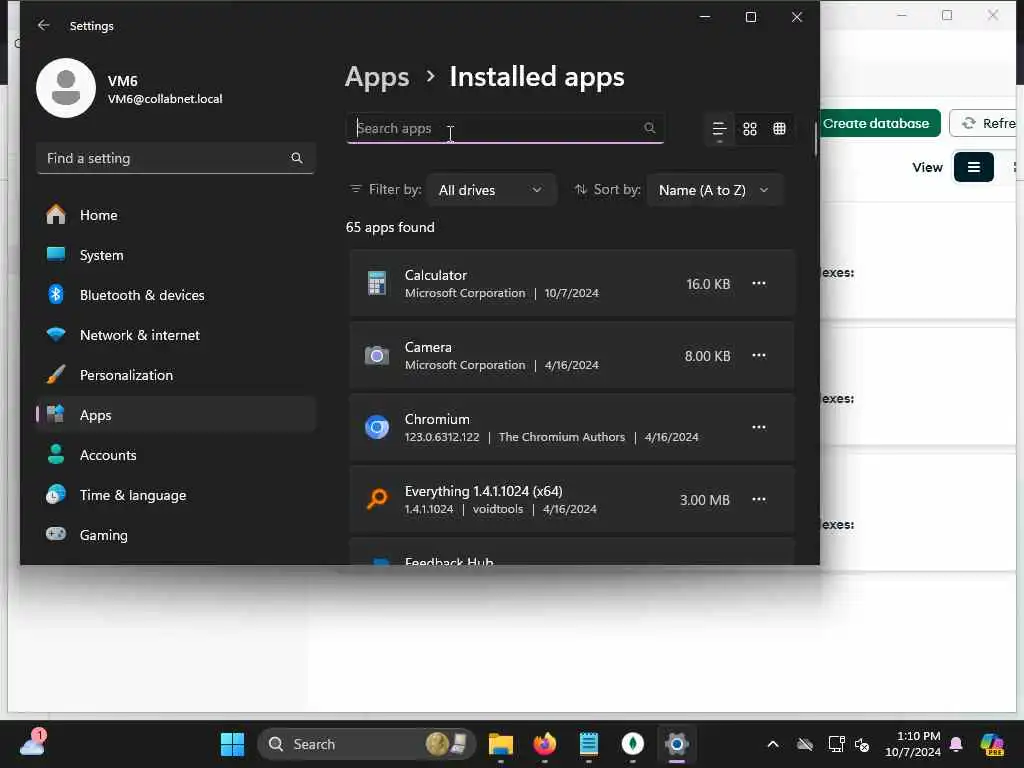Open File Explorer from the taskbar
Screen dimensions: 1024x768
pos(501,744)
